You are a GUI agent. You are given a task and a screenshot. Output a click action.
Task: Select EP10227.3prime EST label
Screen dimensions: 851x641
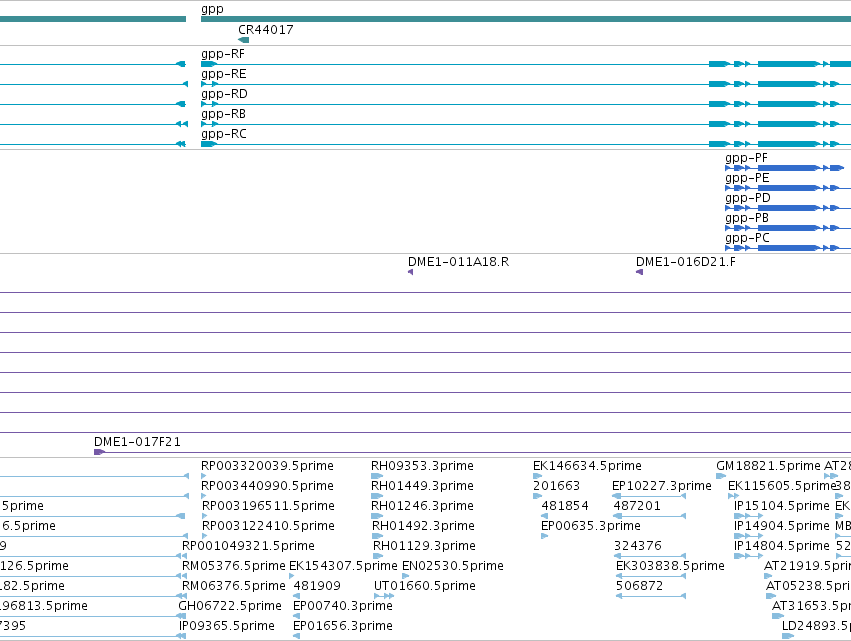pos(662,486)
